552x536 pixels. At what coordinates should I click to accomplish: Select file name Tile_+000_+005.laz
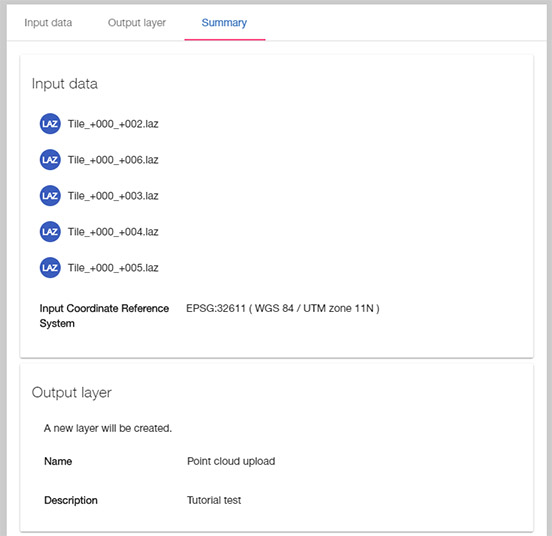point(113,268)
